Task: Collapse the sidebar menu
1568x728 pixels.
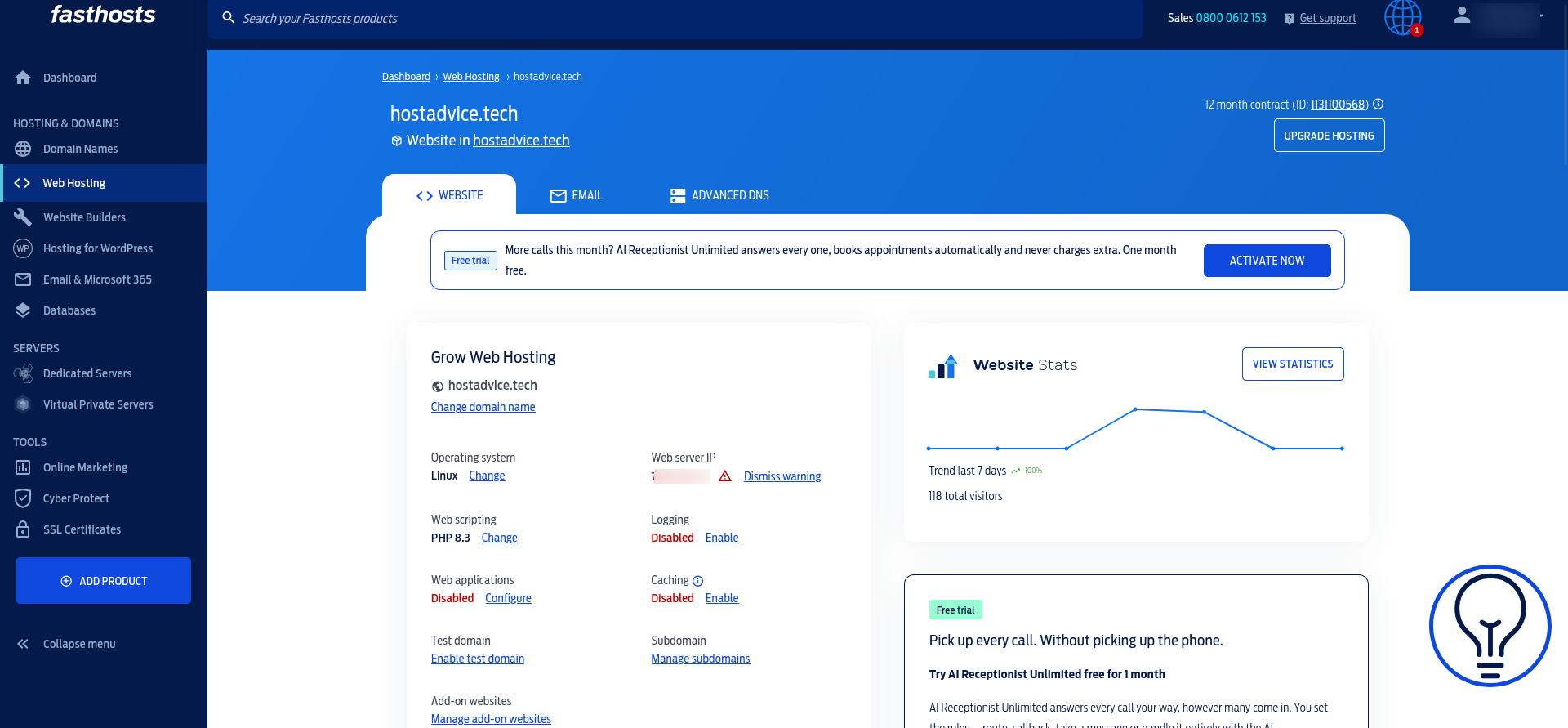Action: 66,644
